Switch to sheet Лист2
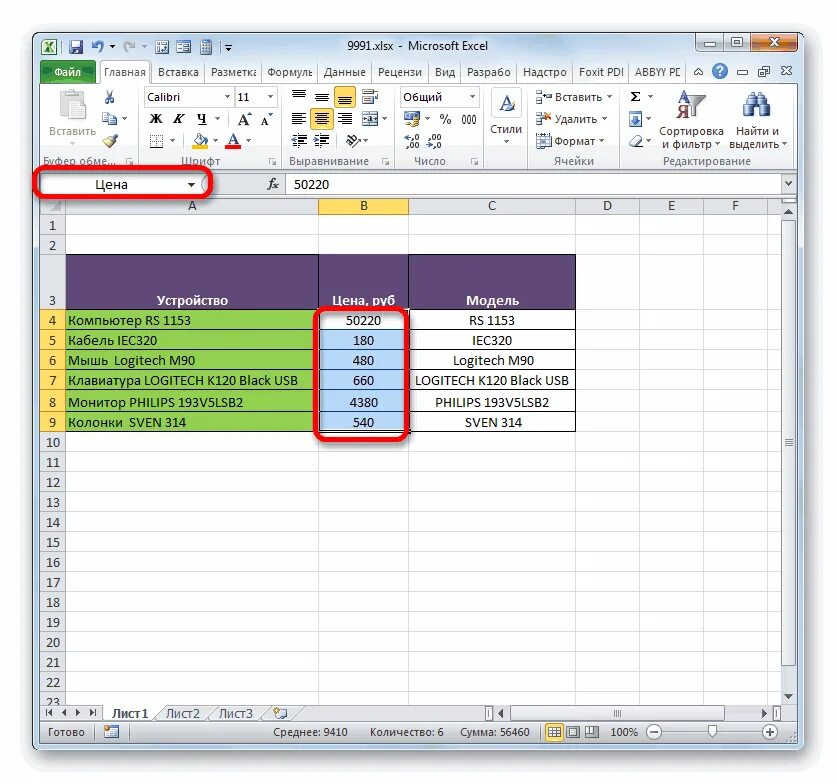The image size is (837, 783). pyautogui.click(x=183, y=714)
